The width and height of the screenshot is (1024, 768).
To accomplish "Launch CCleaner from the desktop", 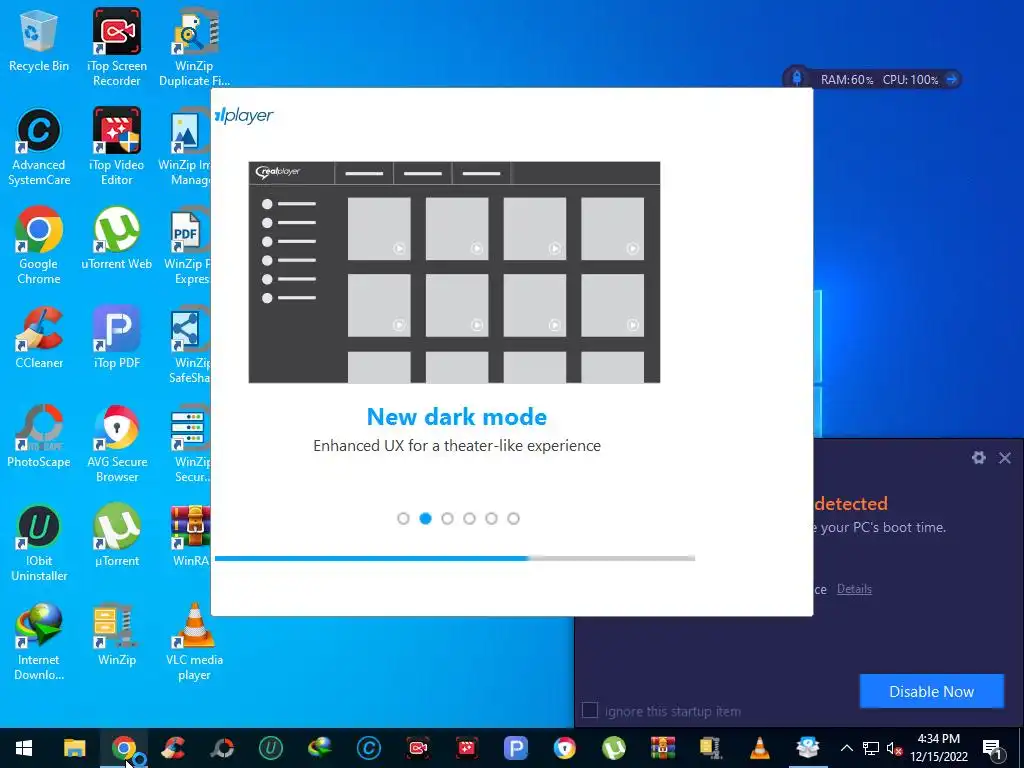I will point(39,338).
